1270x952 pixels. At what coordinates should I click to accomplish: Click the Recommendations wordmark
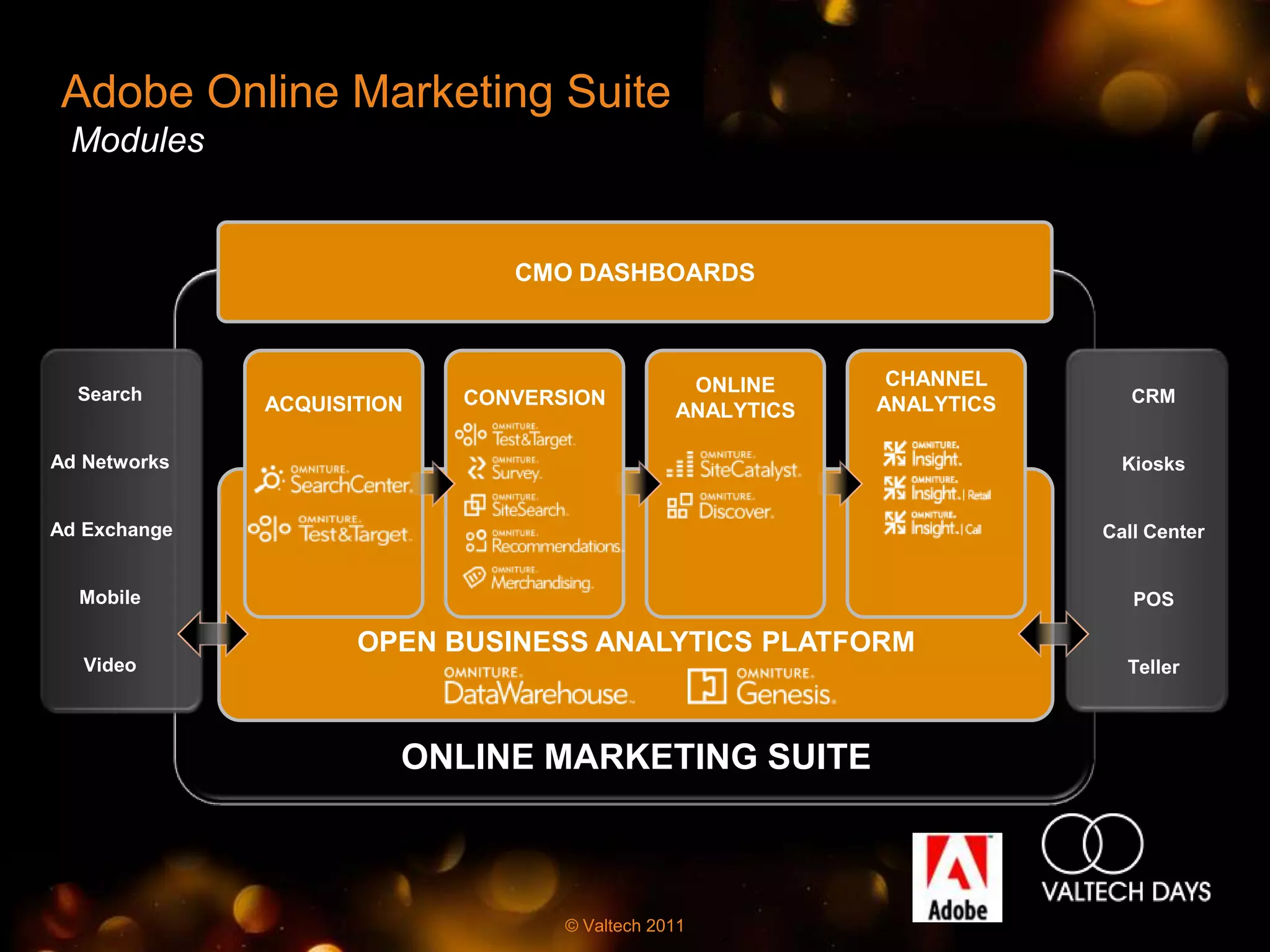point(558,542)
